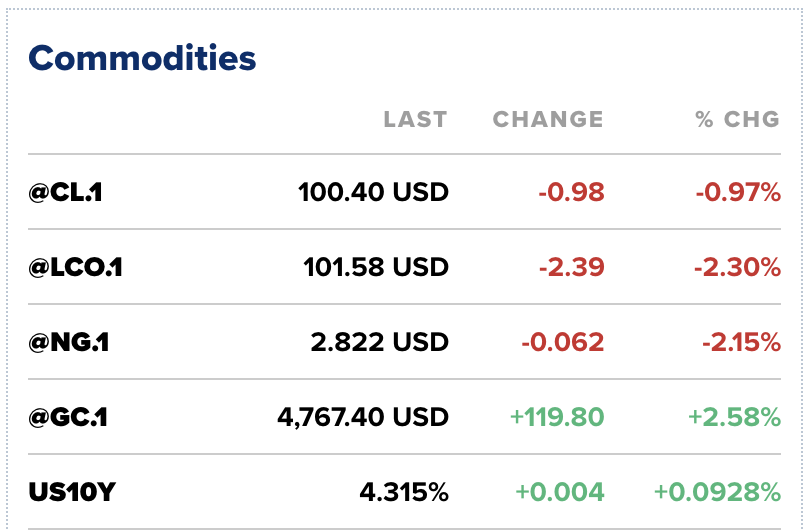
Task: Open the Commodities section heading
Action: tap(142, 58)
